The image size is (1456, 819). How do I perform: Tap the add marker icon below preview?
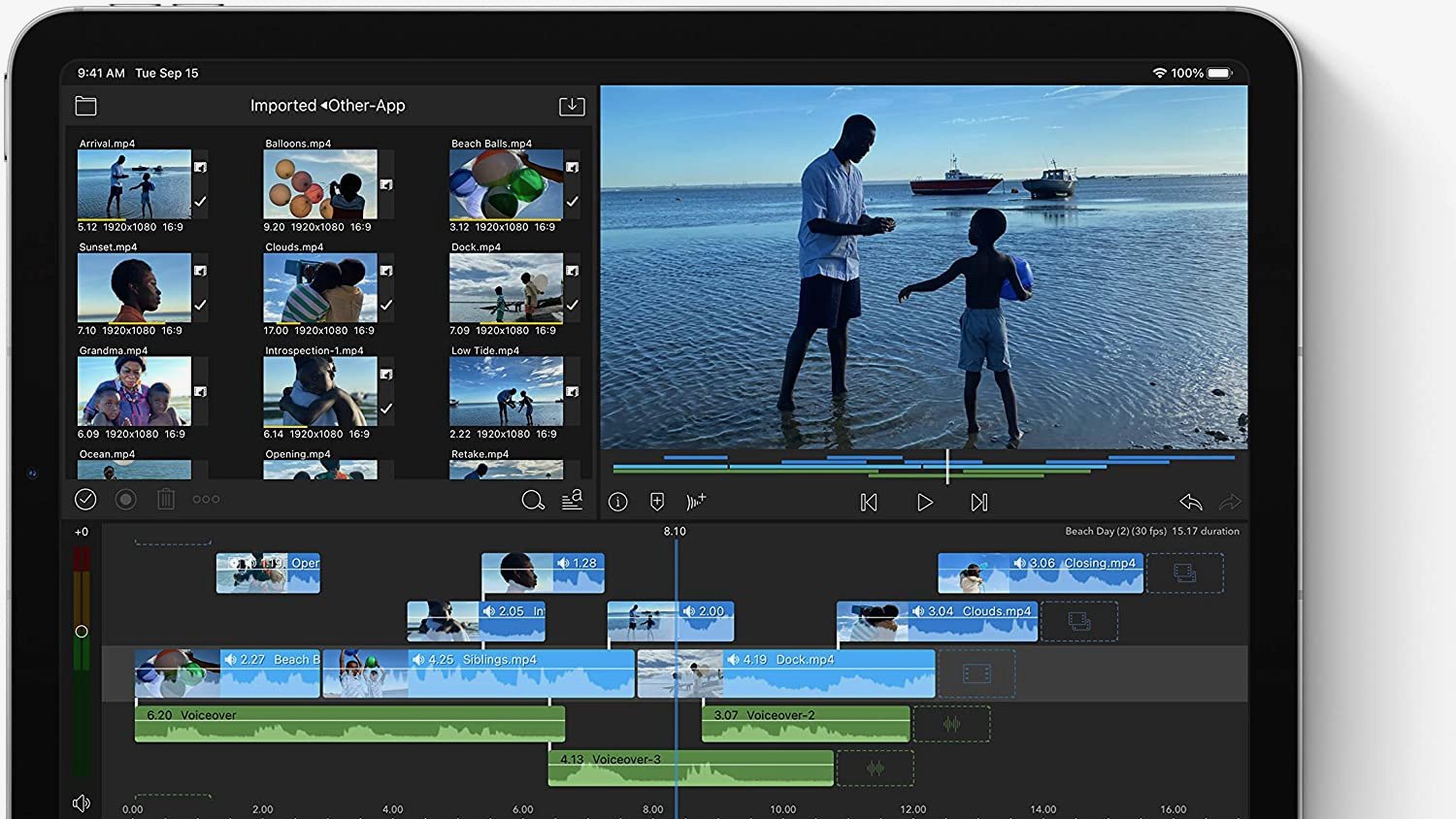pos(657,502)
